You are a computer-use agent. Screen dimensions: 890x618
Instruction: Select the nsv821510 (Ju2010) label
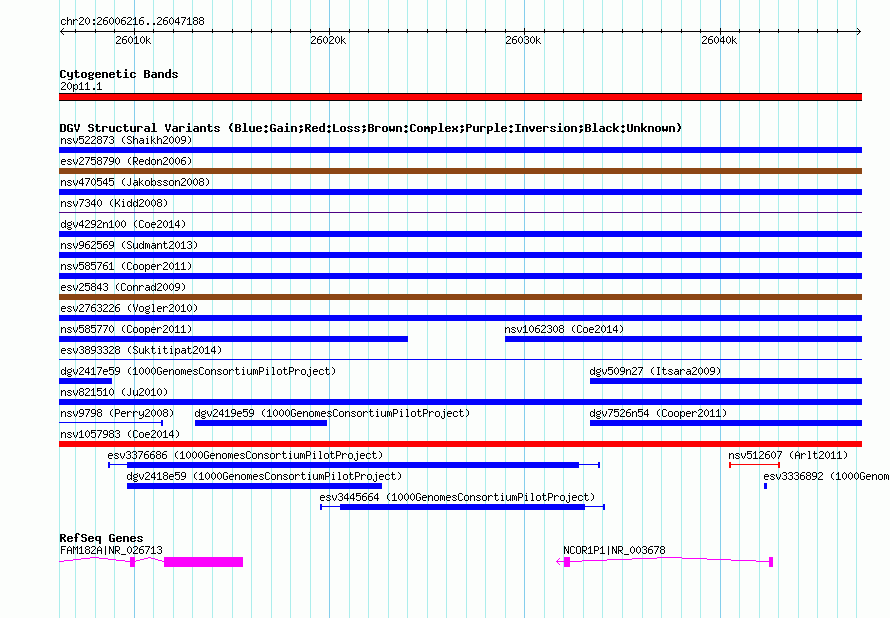114,392
